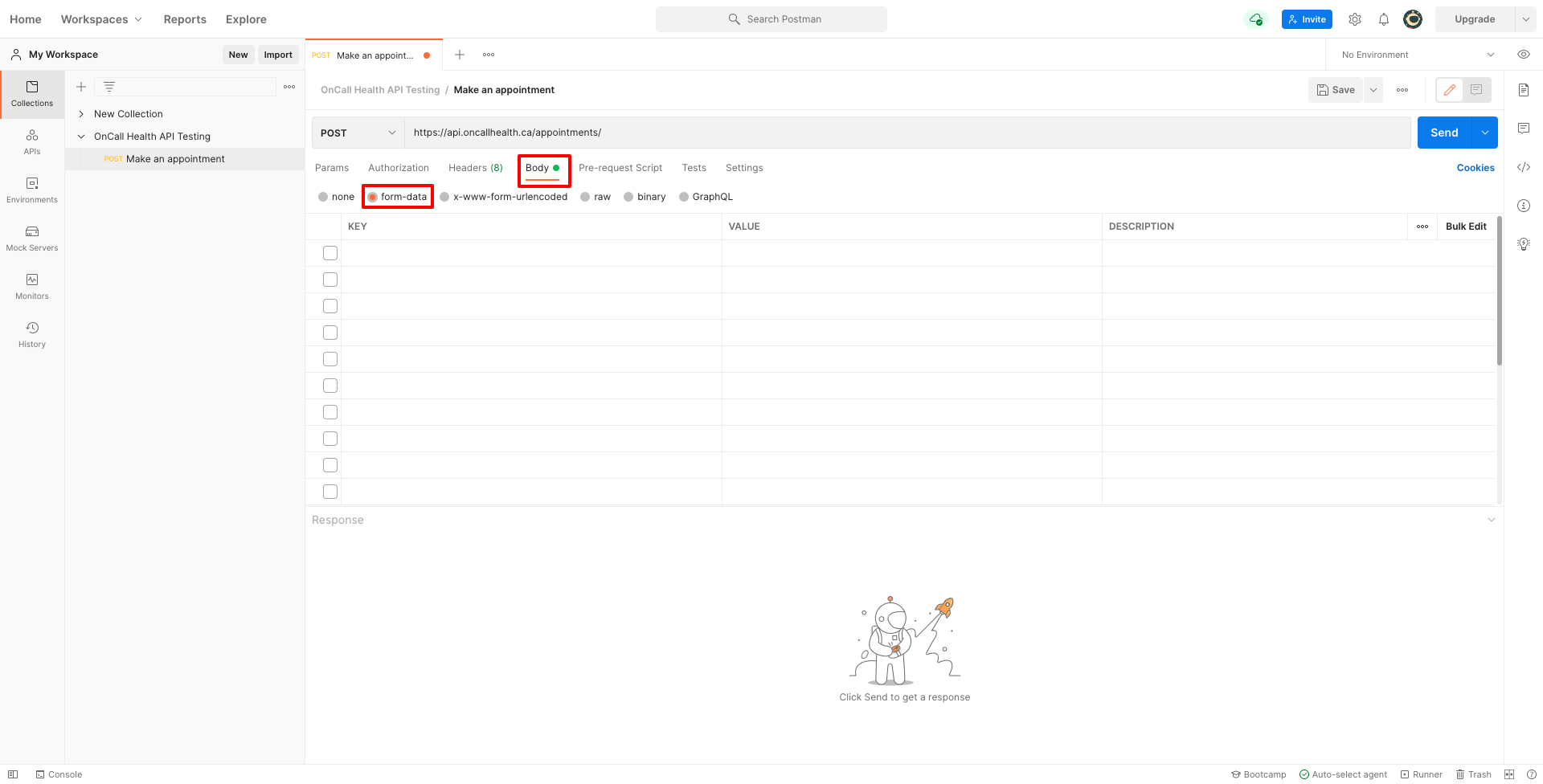The height and width of the screenshot is (784, 1543).
Task: Open request more actions beside Save
Action: pyautogui.click(x=1402, y=90)
